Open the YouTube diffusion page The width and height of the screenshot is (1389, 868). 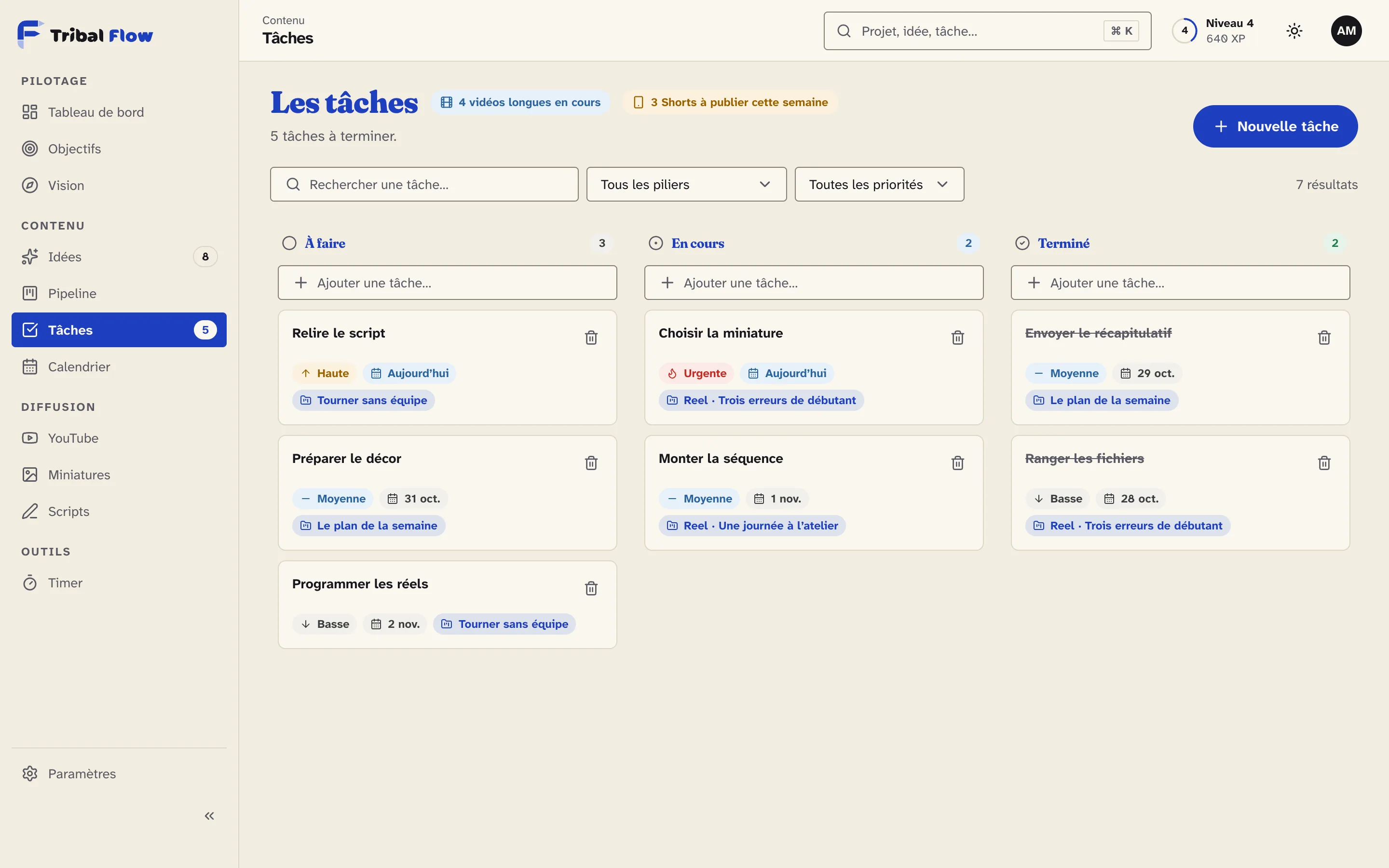pos(119,438)
